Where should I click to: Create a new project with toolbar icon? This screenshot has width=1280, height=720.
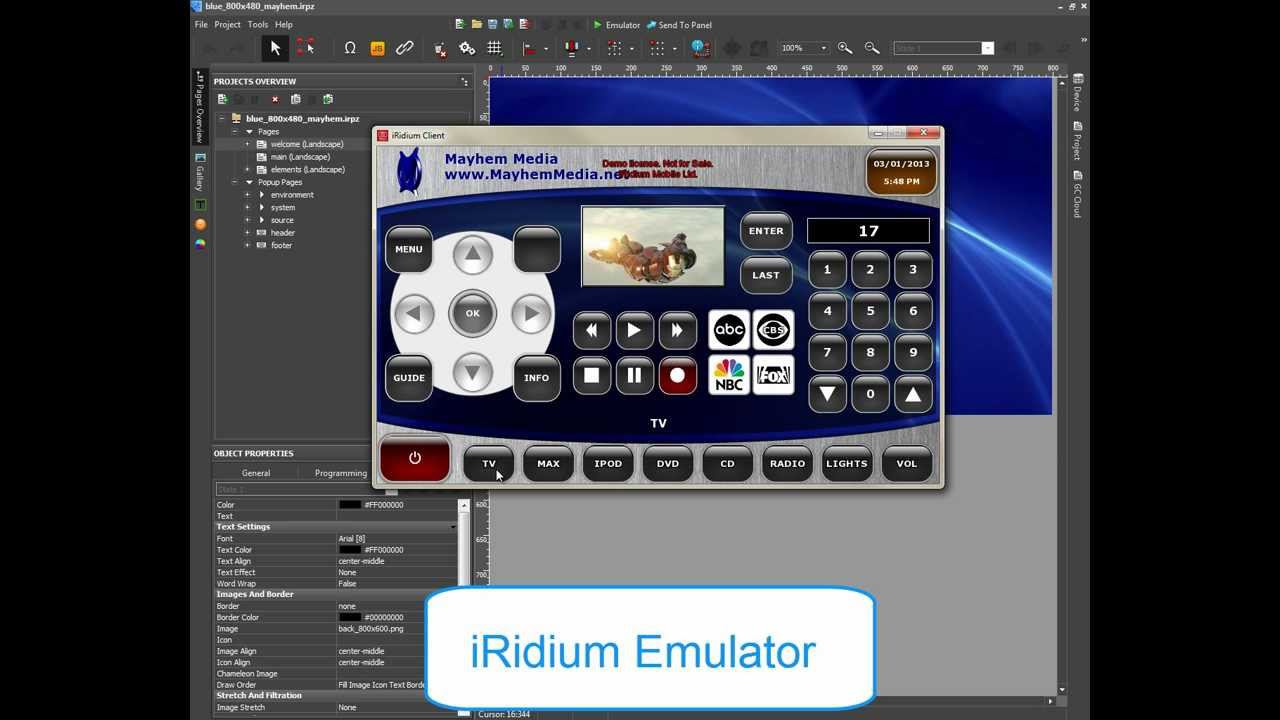tap(460, 24)
